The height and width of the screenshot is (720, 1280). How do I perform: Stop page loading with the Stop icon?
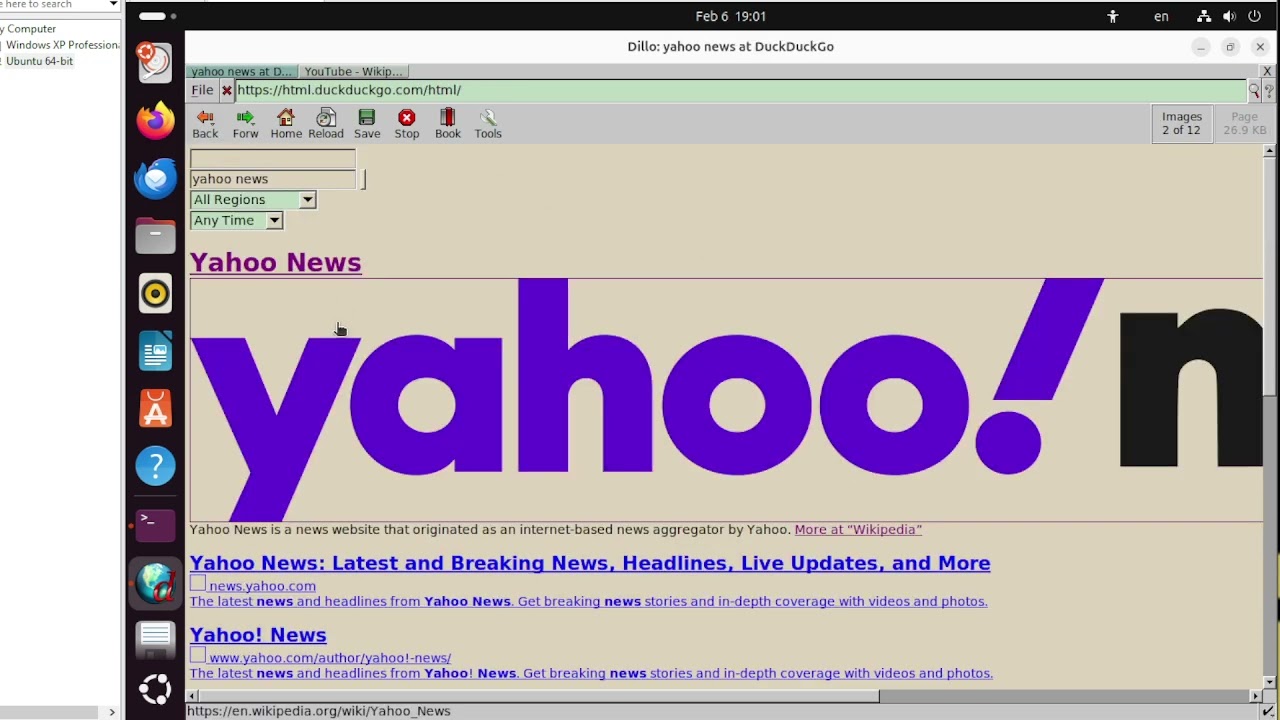[407, 124]
